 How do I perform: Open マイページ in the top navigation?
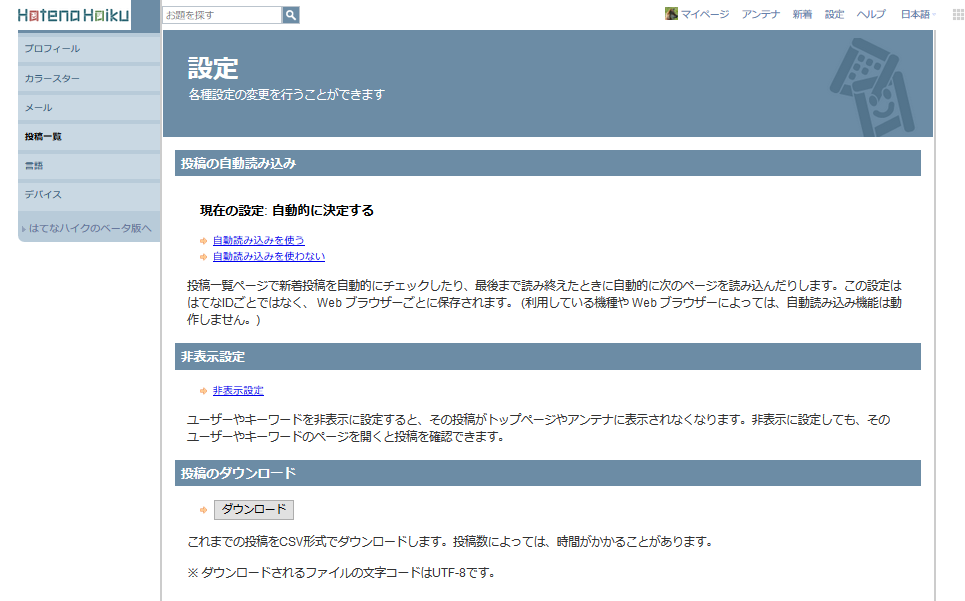coord(705,14)
